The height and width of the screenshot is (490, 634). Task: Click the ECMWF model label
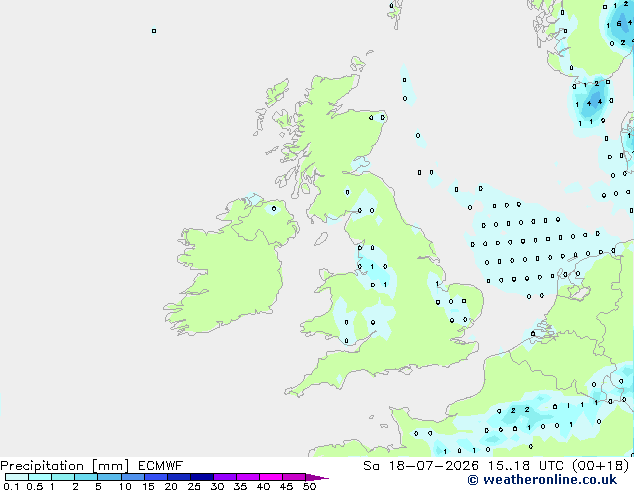(161, 466)
